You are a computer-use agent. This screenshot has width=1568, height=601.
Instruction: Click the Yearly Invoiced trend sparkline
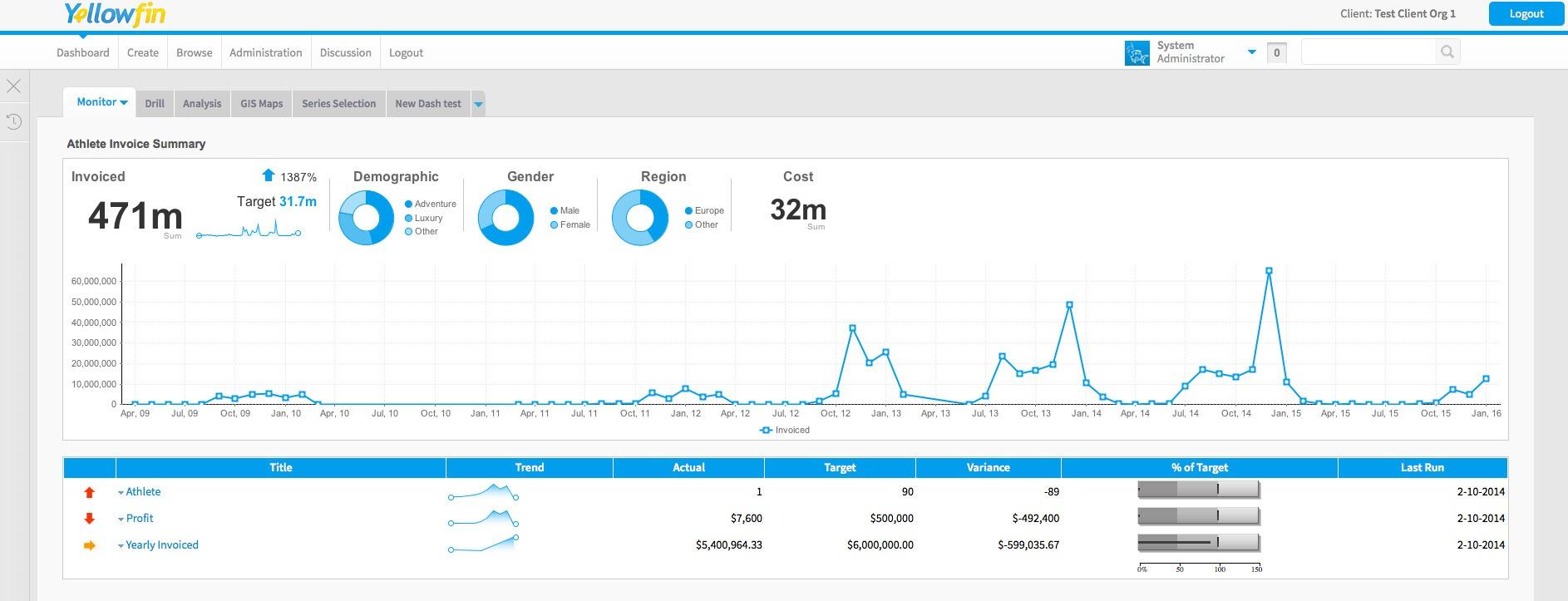click(484, 544)
